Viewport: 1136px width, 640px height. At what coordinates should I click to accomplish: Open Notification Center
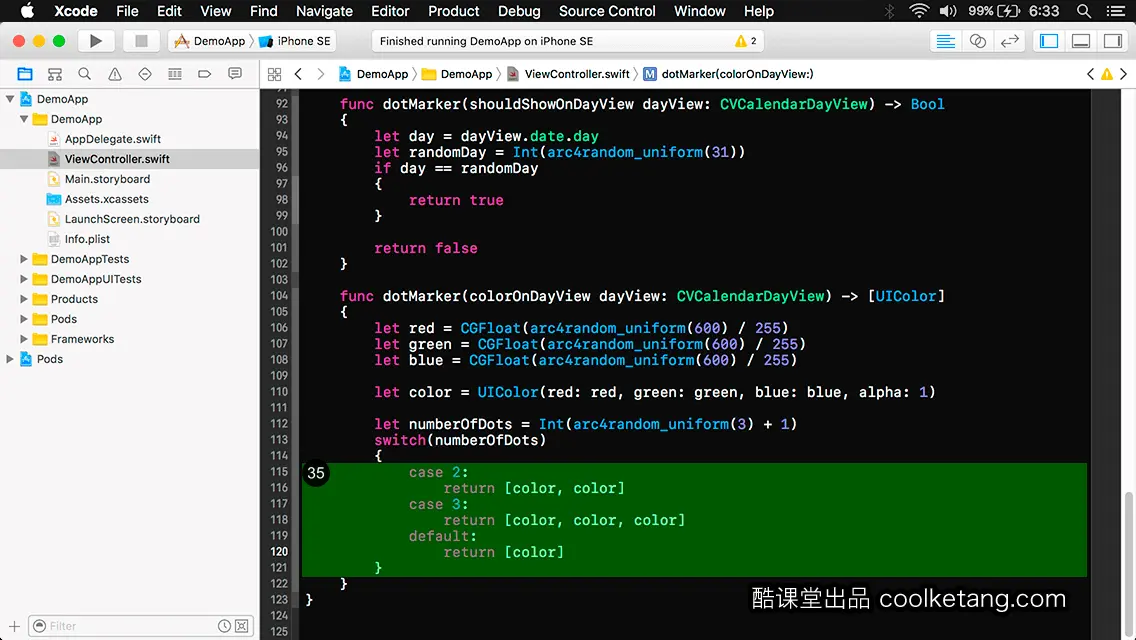1116,11
